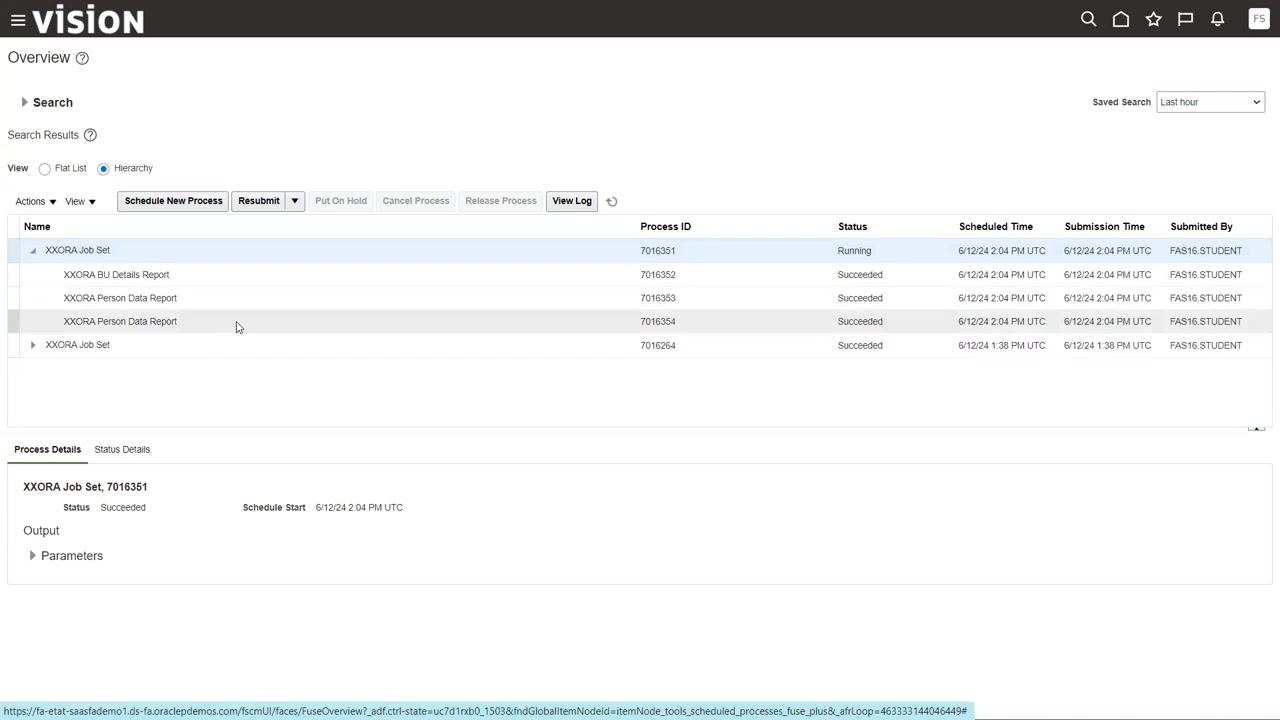Open the Saved Search dropdown
Screen dimensions: 1280x720
click(1210, 102)
